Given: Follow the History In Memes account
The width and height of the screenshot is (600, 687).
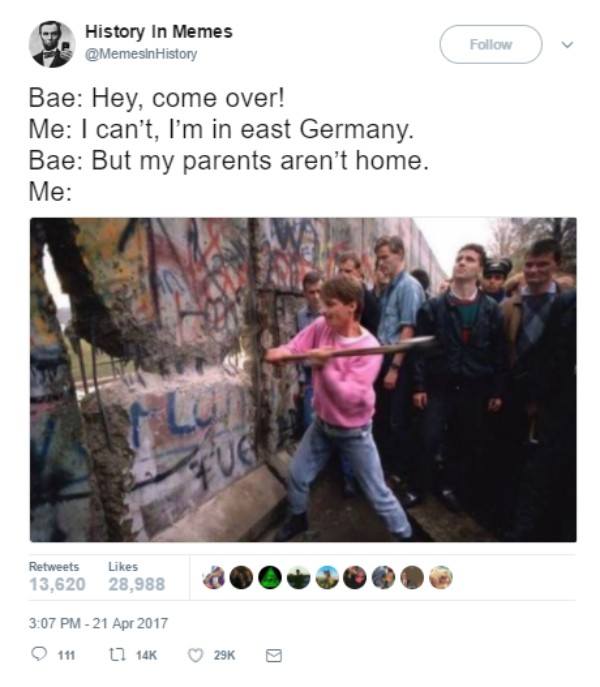Looking at the screenshot, I should click(491, 44).
